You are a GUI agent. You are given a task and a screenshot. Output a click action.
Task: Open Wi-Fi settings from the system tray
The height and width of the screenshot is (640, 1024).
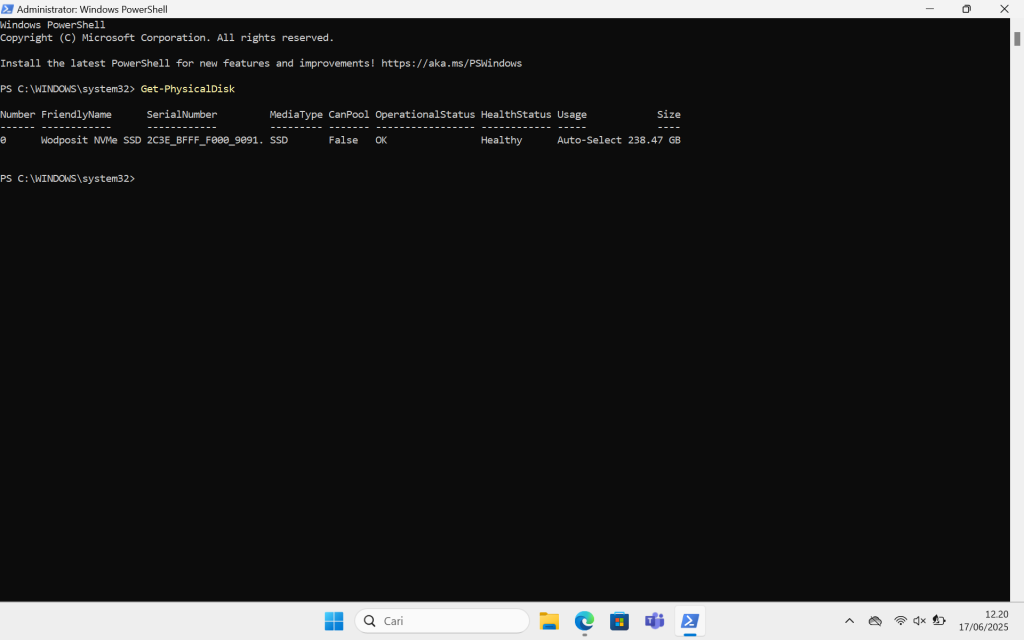click(x=900, y=620)
